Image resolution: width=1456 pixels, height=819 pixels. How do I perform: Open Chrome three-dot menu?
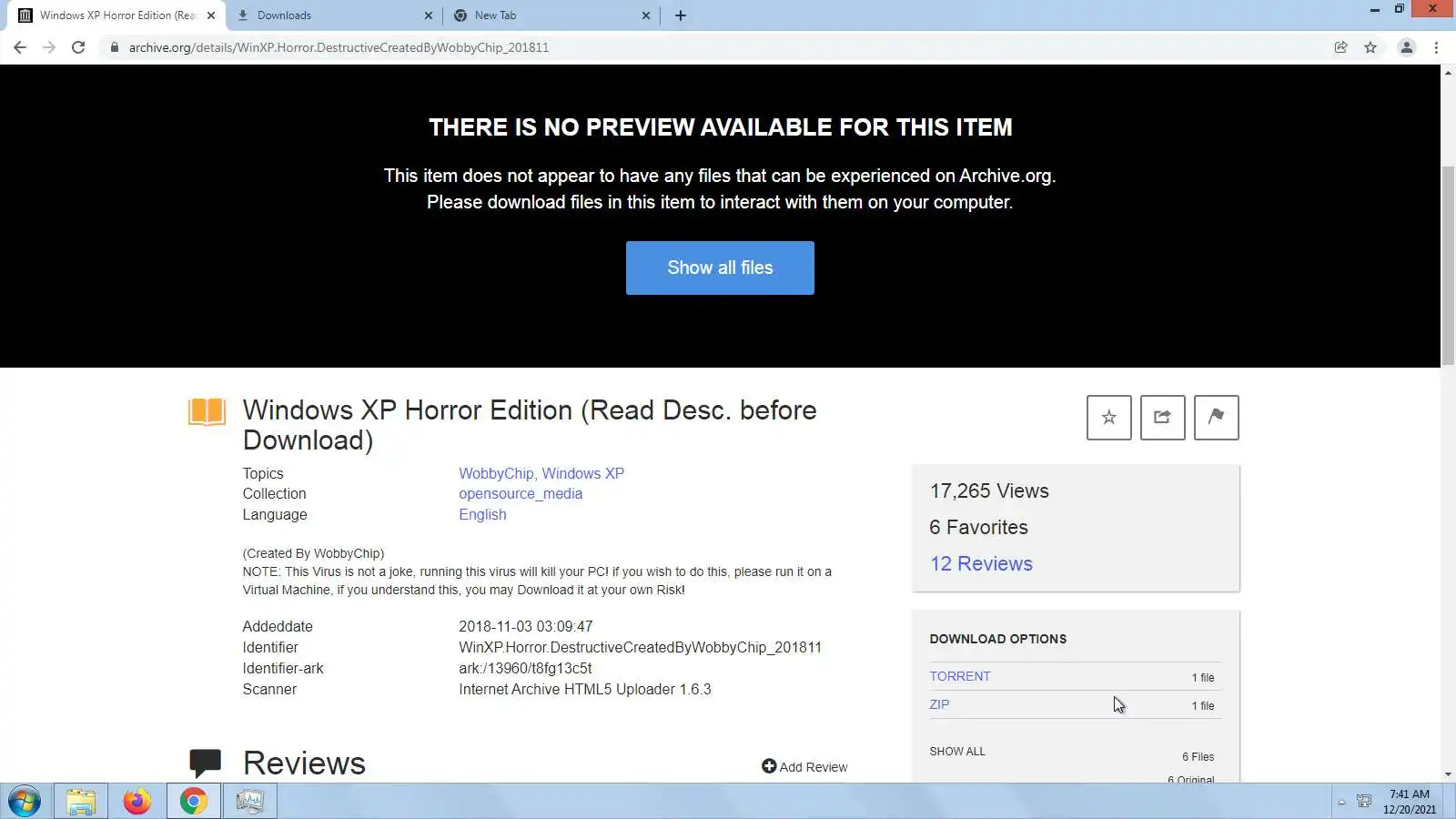1436,47
